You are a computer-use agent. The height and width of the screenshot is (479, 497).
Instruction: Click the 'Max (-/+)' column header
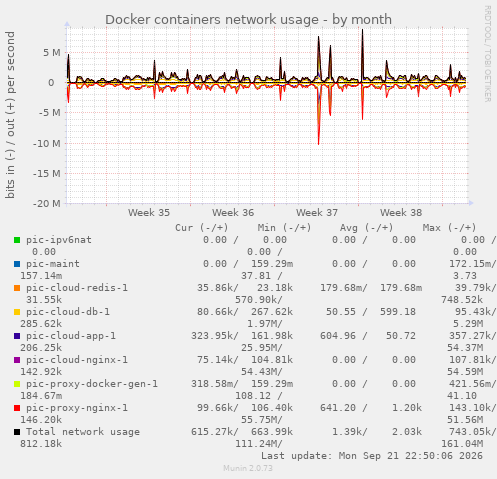point(449,228)
